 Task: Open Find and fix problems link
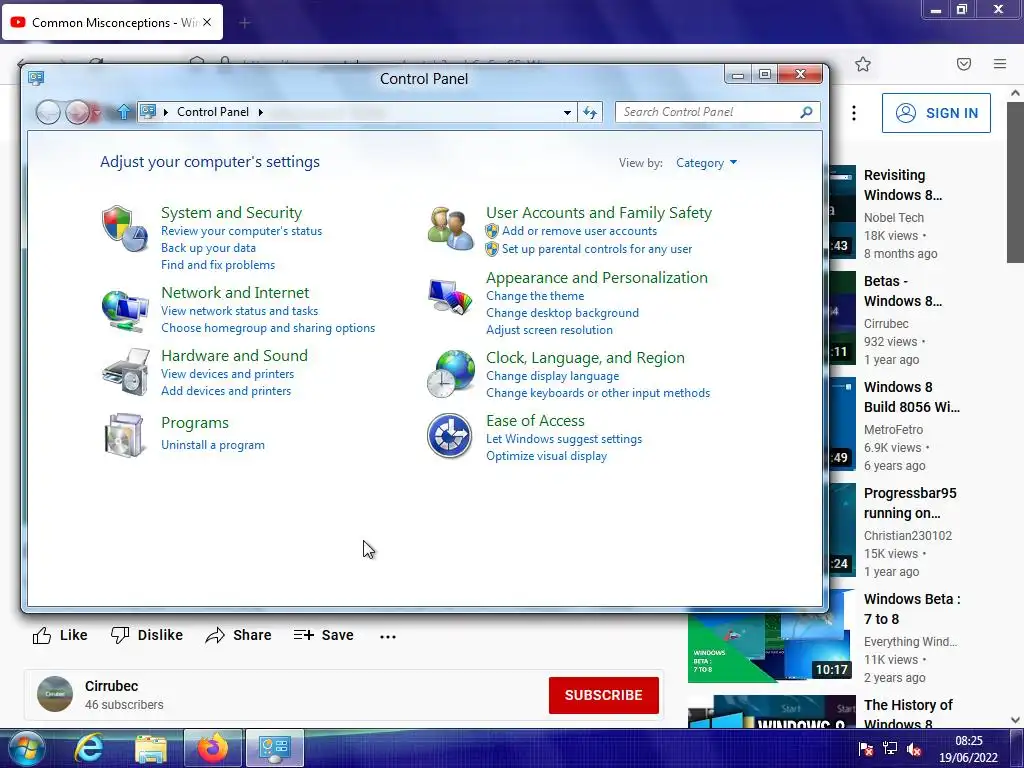point(217,264)
